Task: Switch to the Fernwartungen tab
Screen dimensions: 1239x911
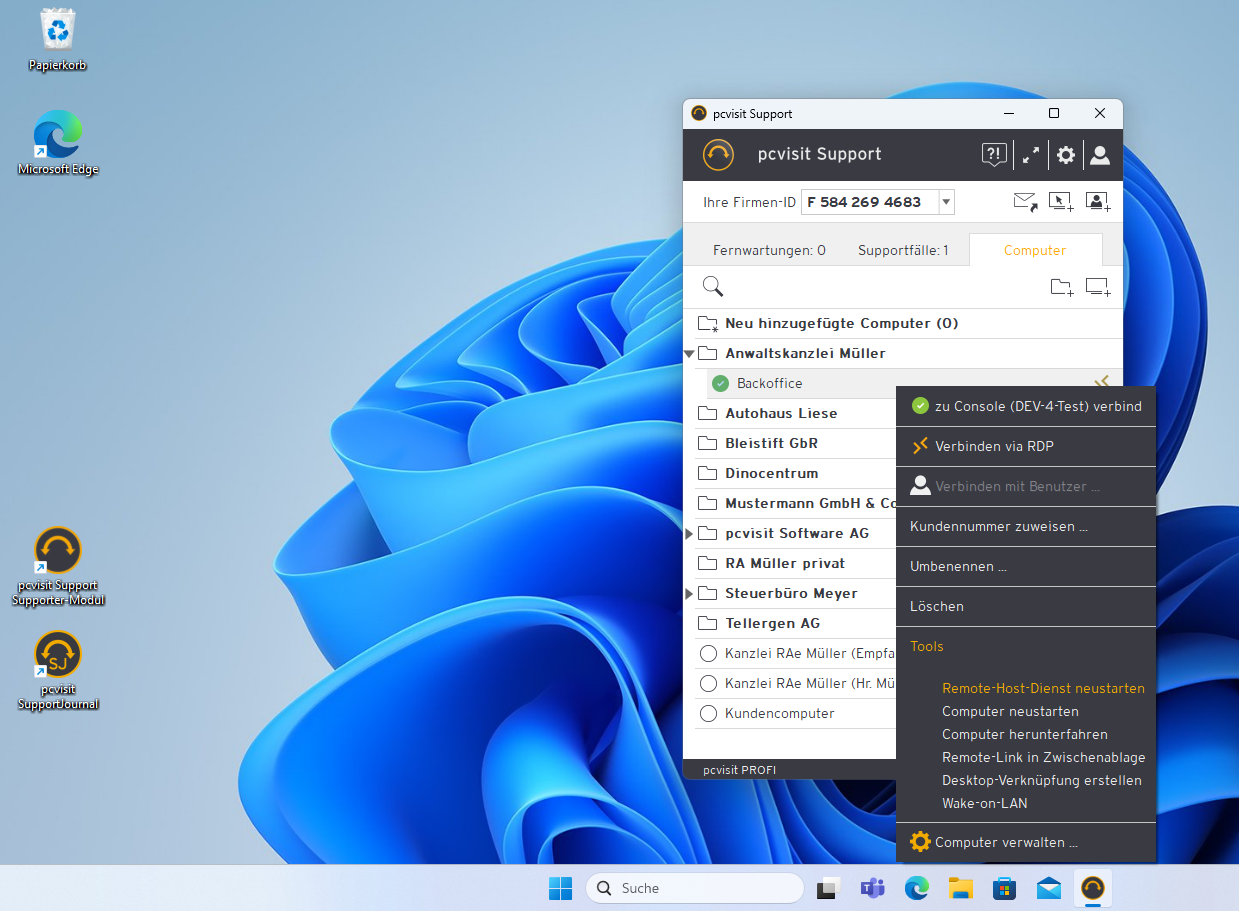Action: coord(769,250)
